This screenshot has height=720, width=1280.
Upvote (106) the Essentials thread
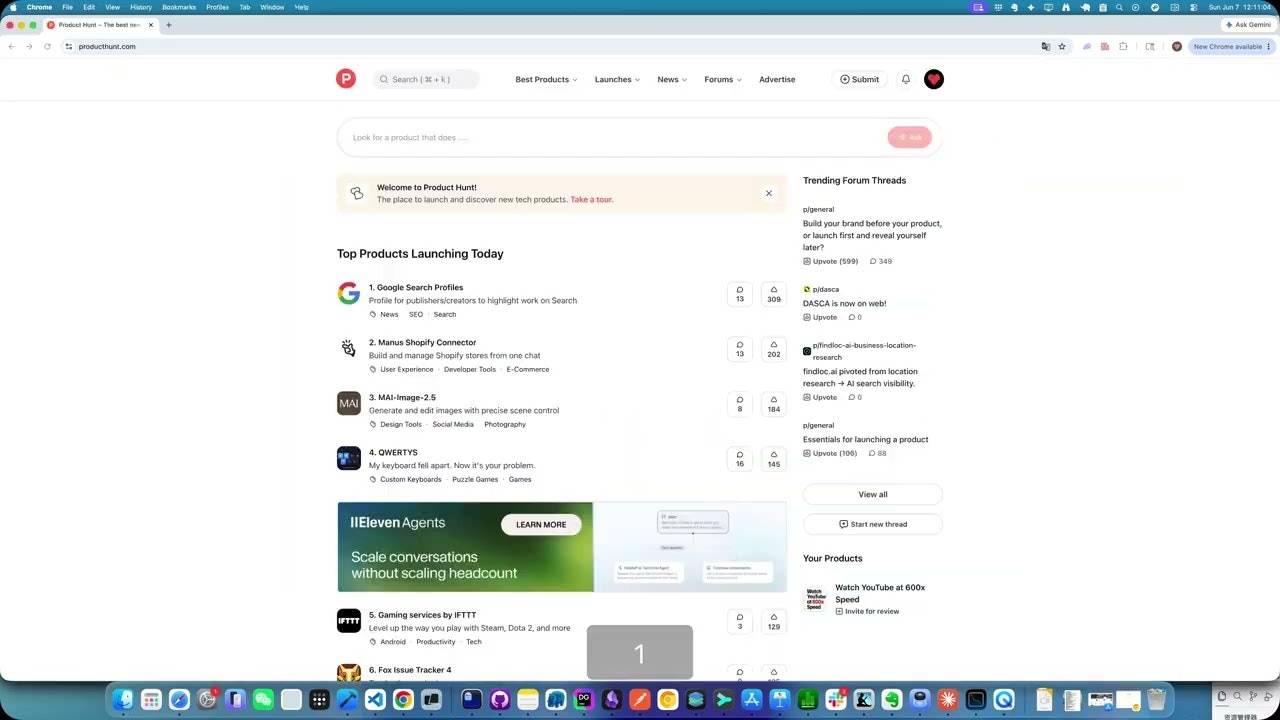[831, 453]
